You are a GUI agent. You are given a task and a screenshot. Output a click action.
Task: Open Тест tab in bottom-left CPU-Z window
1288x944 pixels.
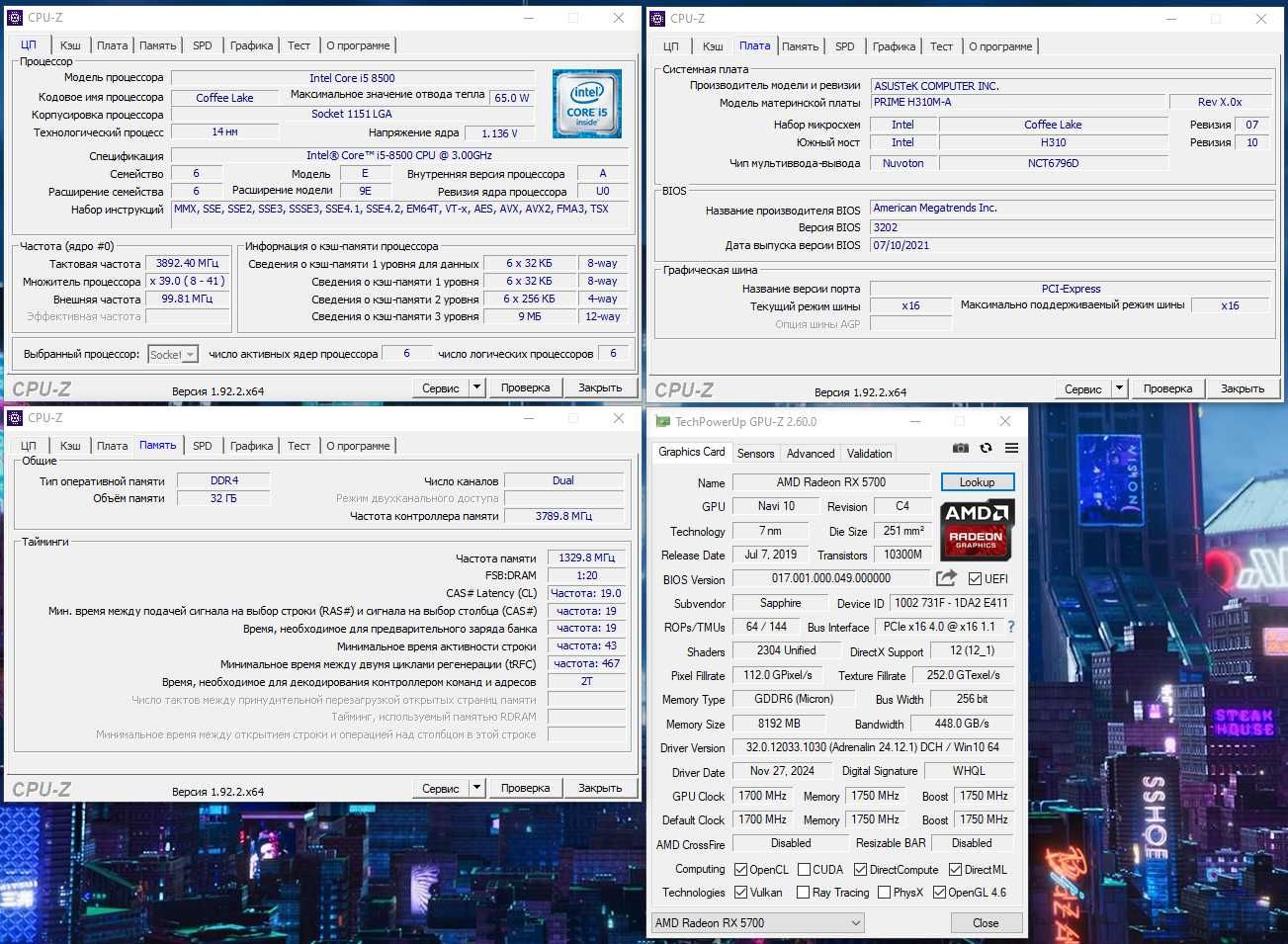(x=299, y=446)
